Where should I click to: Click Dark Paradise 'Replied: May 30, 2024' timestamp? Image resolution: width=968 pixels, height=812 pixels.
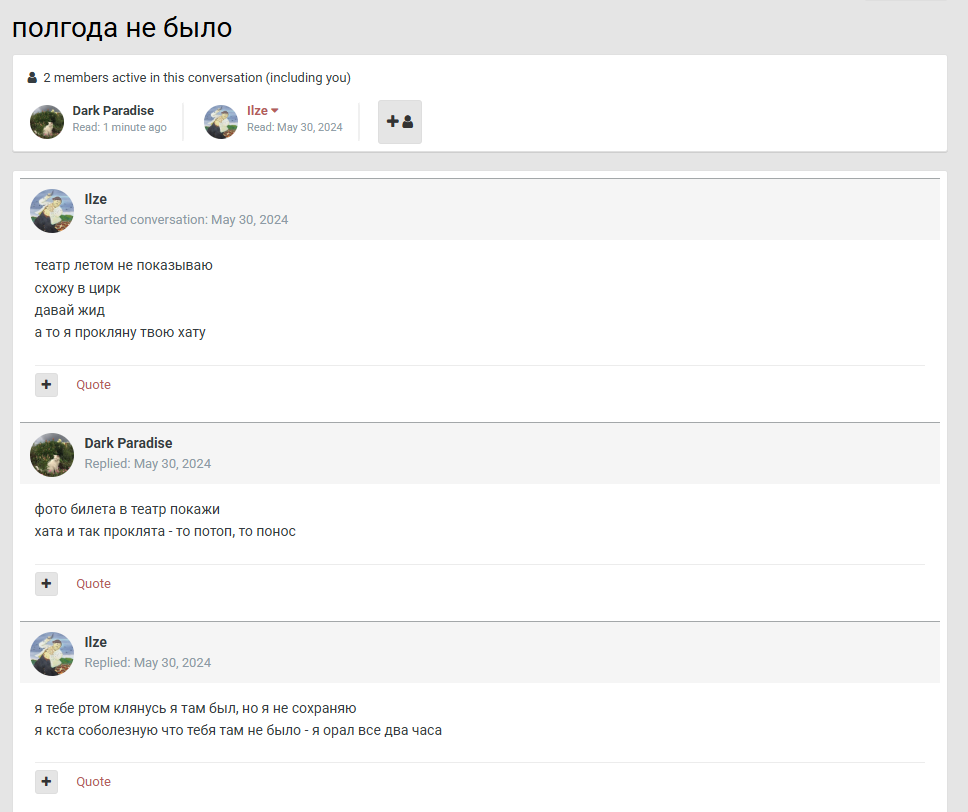point(147,464)
